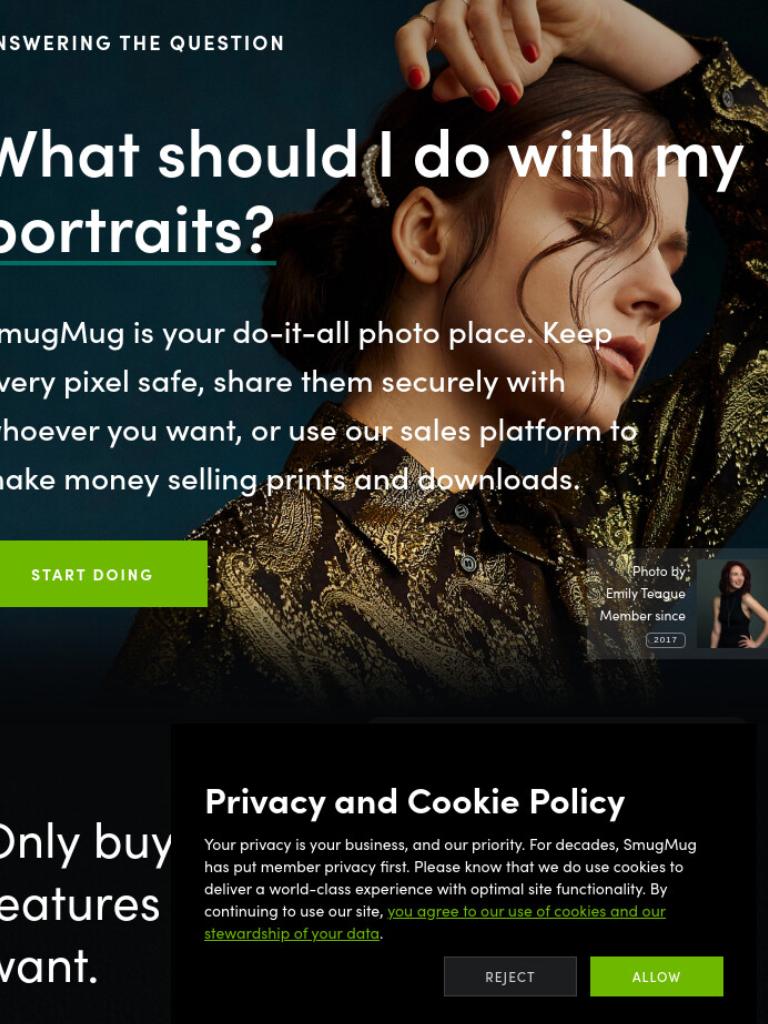Click the "Only buy" section heading
The height and width of the screenshot is (1024, 768).
coord(85,844)
